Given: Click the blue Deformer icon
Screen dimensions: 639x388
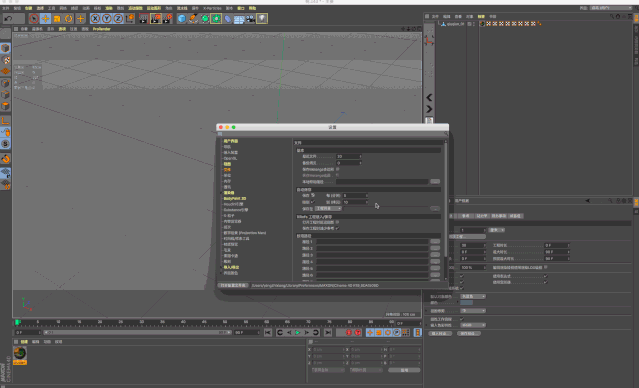Looking at the screenshot, I should point(228,18).
